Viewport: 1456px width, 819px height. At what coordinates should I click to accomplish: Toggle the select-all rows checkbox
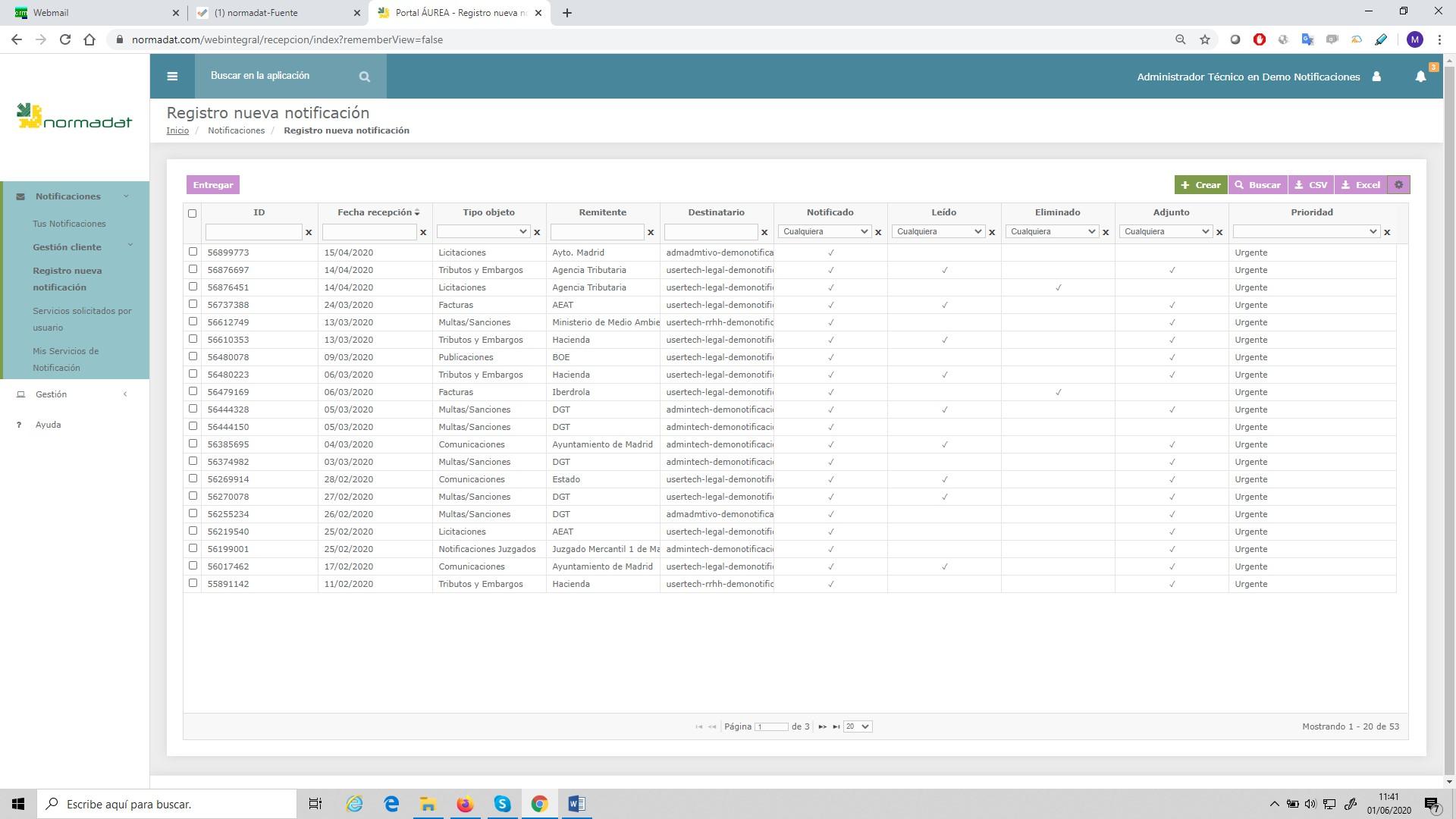pyautogui.click(x=192, y=213)
